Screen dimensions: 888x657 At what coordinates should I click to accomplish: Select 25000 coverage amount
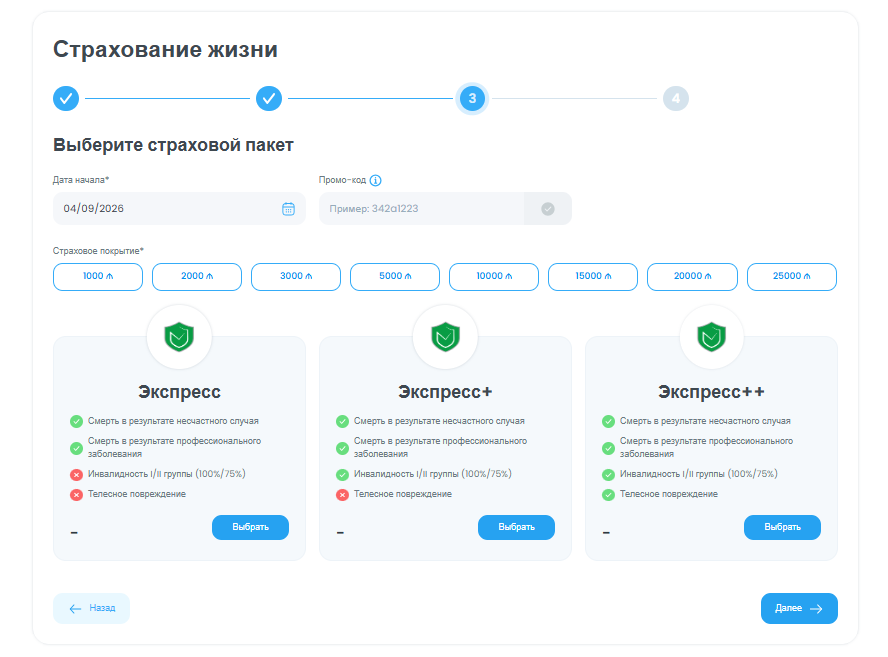[791, 277]
